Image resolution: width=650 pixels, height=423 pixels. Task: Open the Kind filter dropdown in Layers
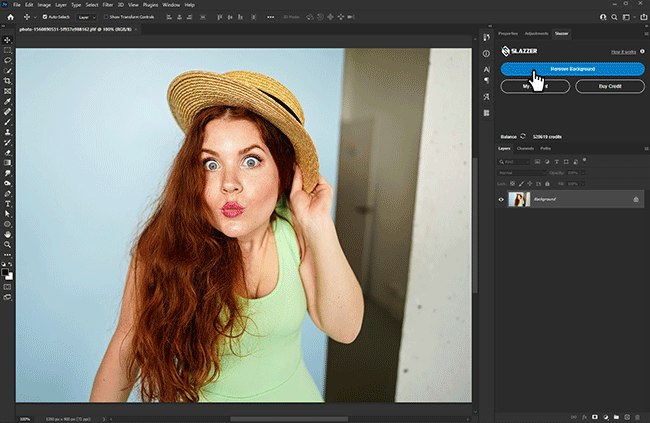(x=514, y=162)
